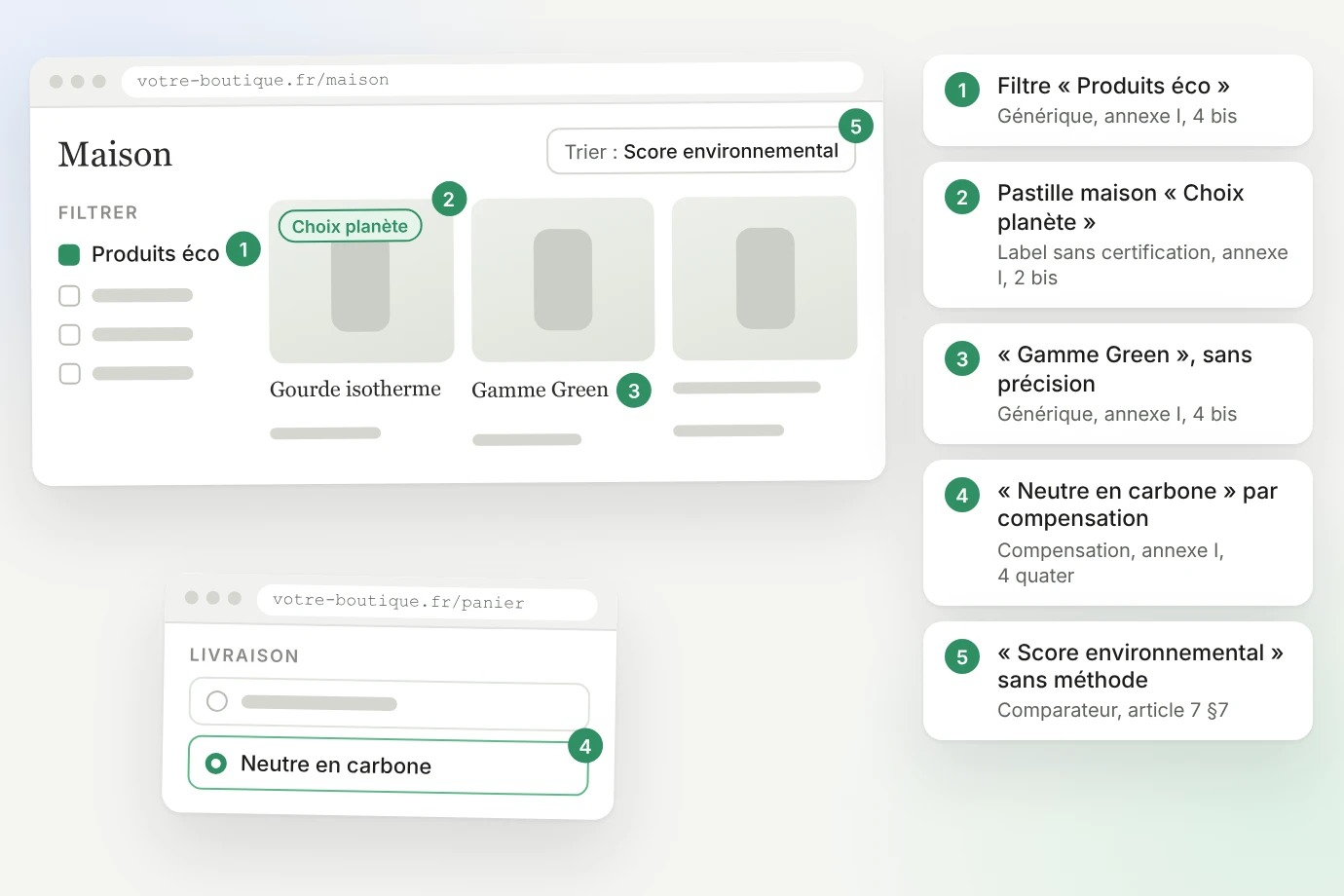
Task: Click the text Label sans certification, annexe I, 2 bis
Action: 1142,265
